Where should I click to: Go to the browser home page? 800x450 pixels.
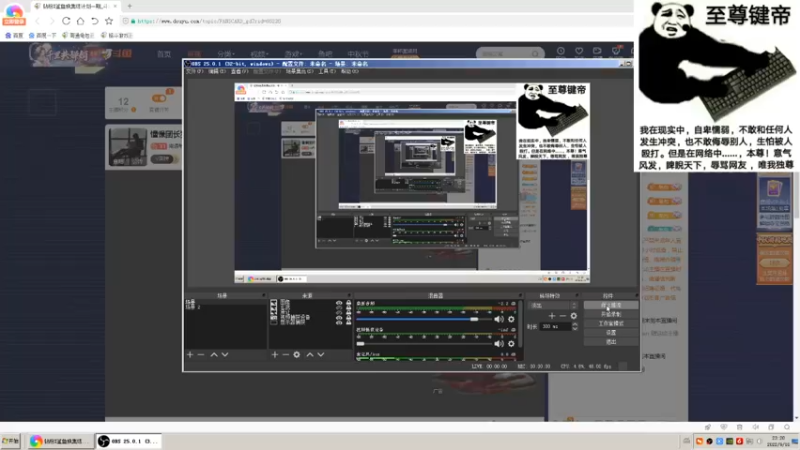pyautogui.click(x=80, y=21)
